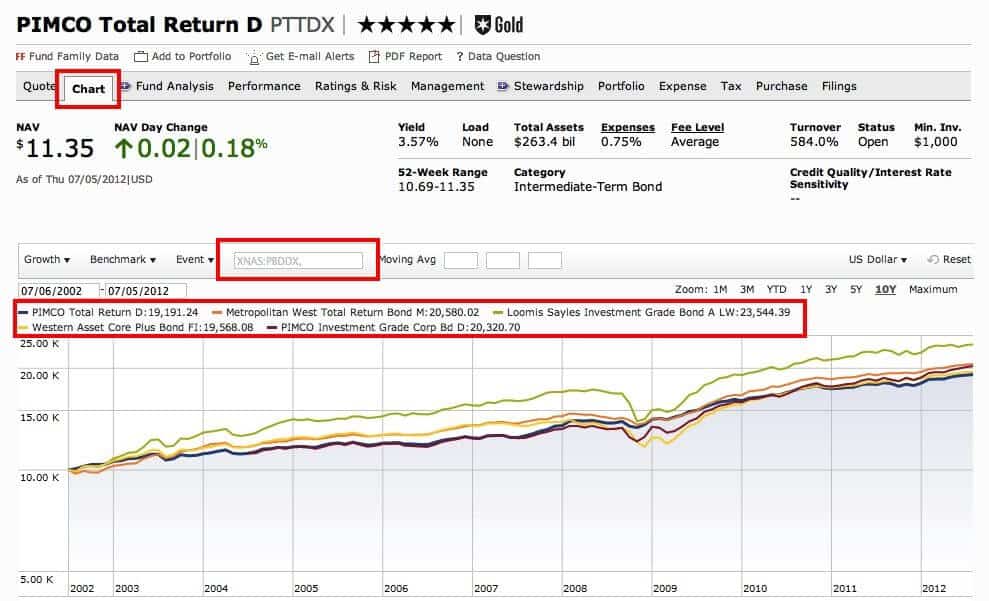
Task: Click premium icon beside Stewardship
Action: pyautogui.click(x=503, y=86)
